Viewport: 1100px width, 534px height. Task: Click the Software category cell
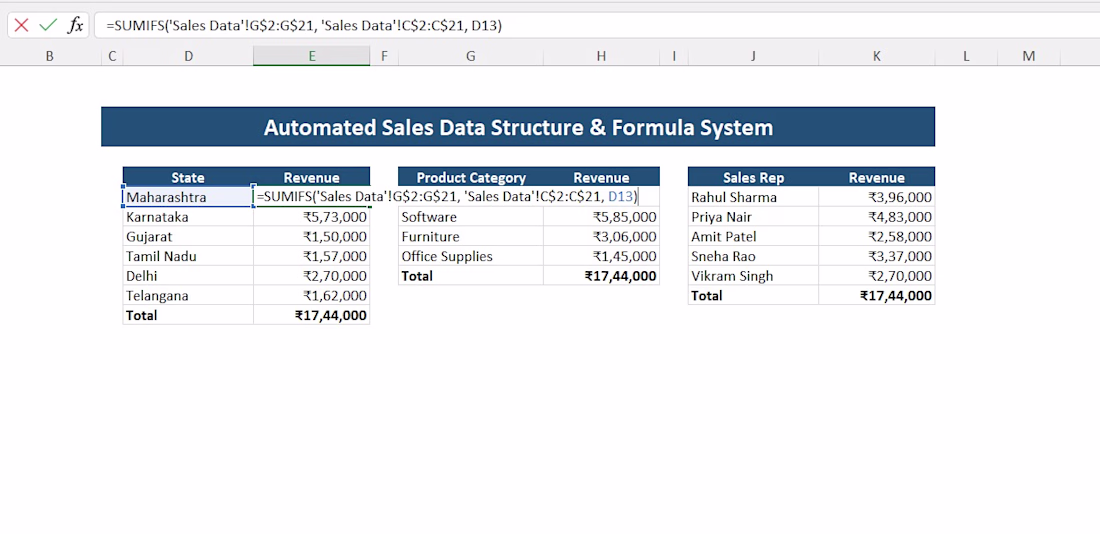click(471, 217)
